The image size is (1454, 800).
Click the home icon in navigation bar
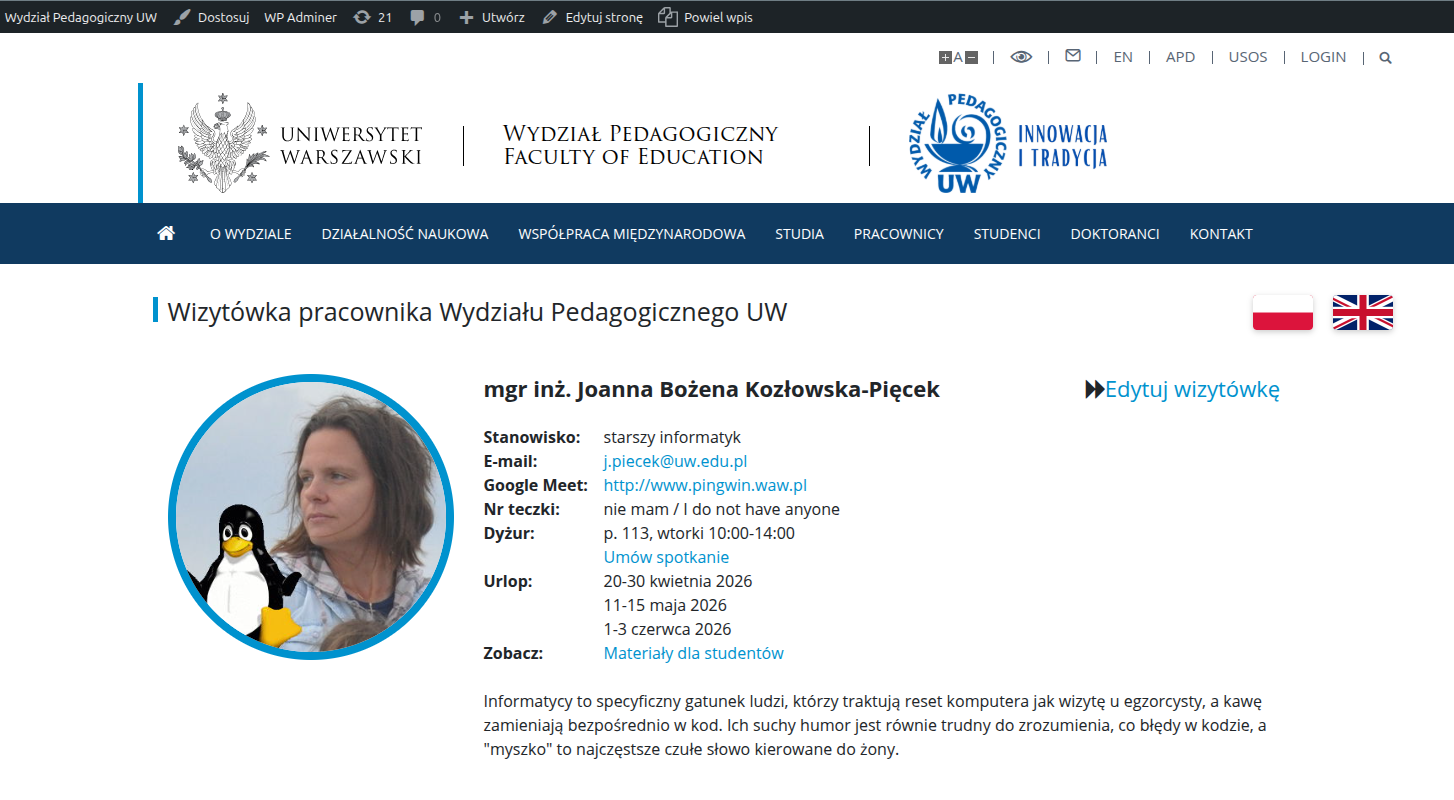click(166, 233)
